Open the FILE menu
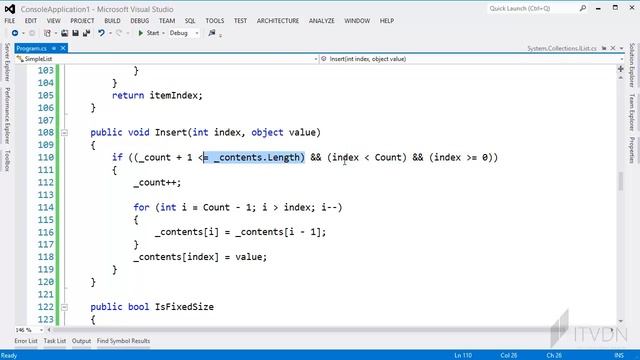 click(x=10, y=20)
